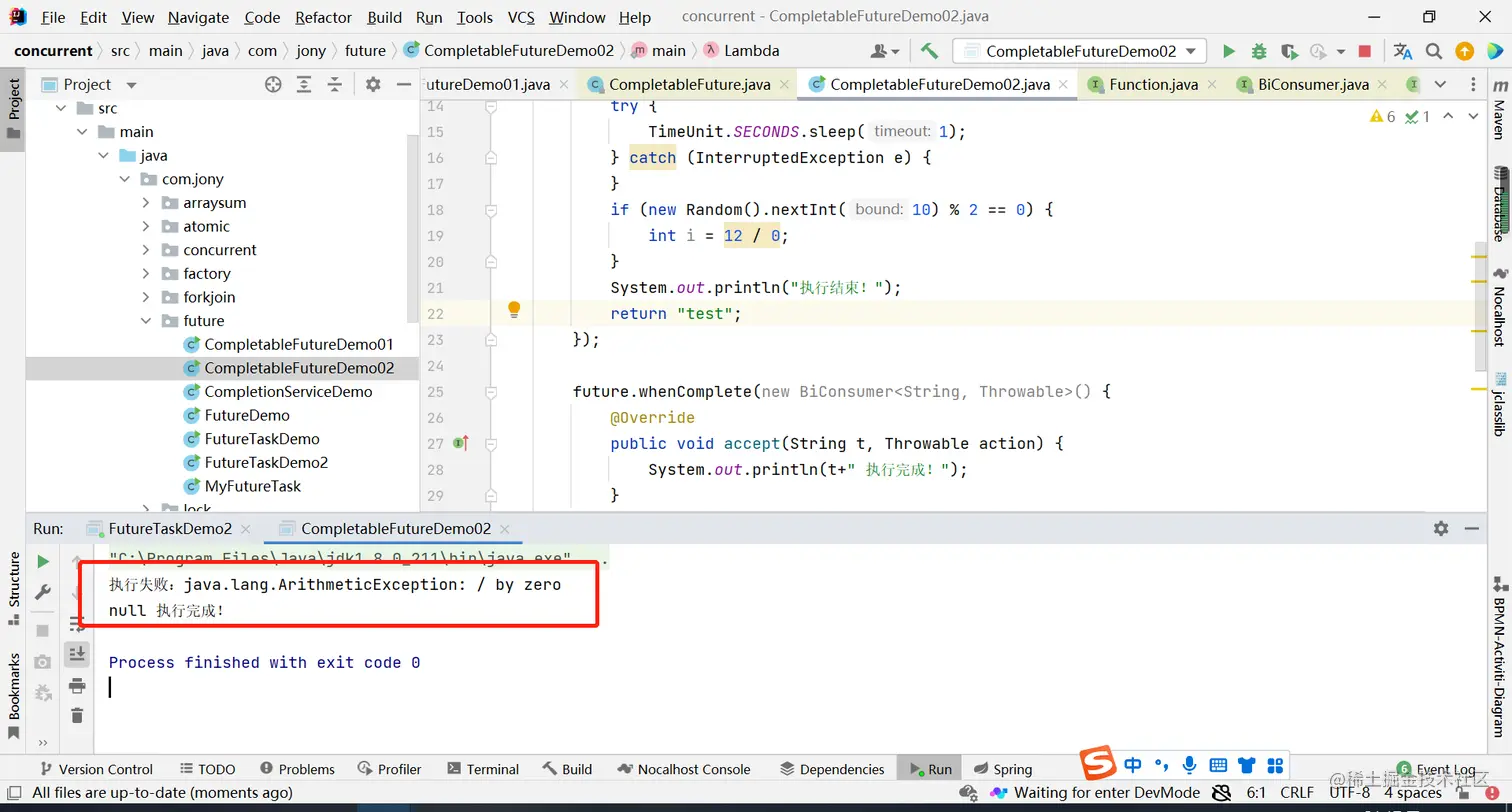Click the editor vertical scrollbar
The width and height of the screenshot is (1512, 812).
click(1481, 305)
